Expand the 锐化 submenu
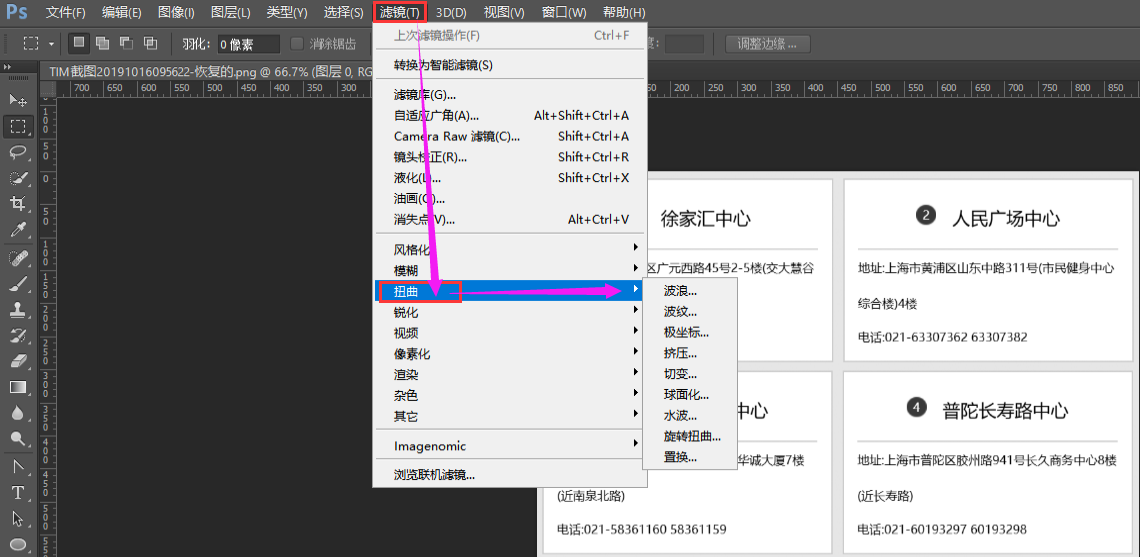1140x557 pixels. (x=510, y=313)
